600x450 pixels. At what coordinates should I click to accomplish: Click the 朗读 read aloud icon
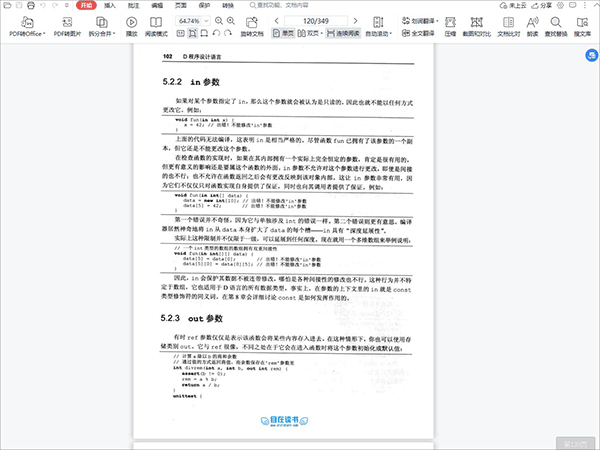(x=532, y=26)
